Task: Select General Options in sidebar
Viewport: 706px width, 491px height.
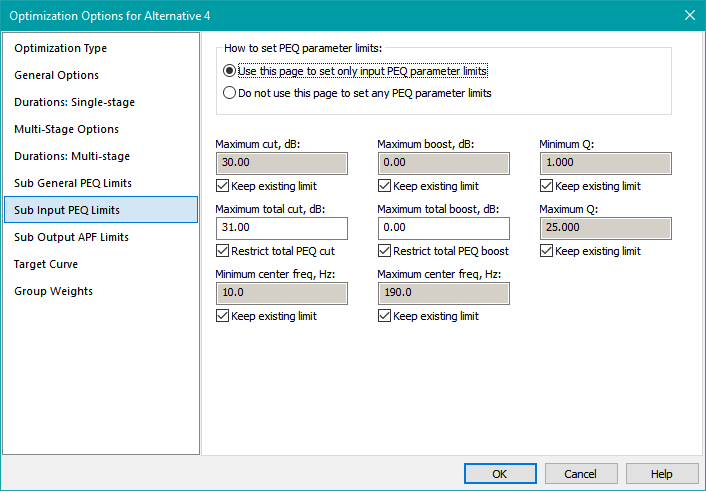Action: [101, 75]
